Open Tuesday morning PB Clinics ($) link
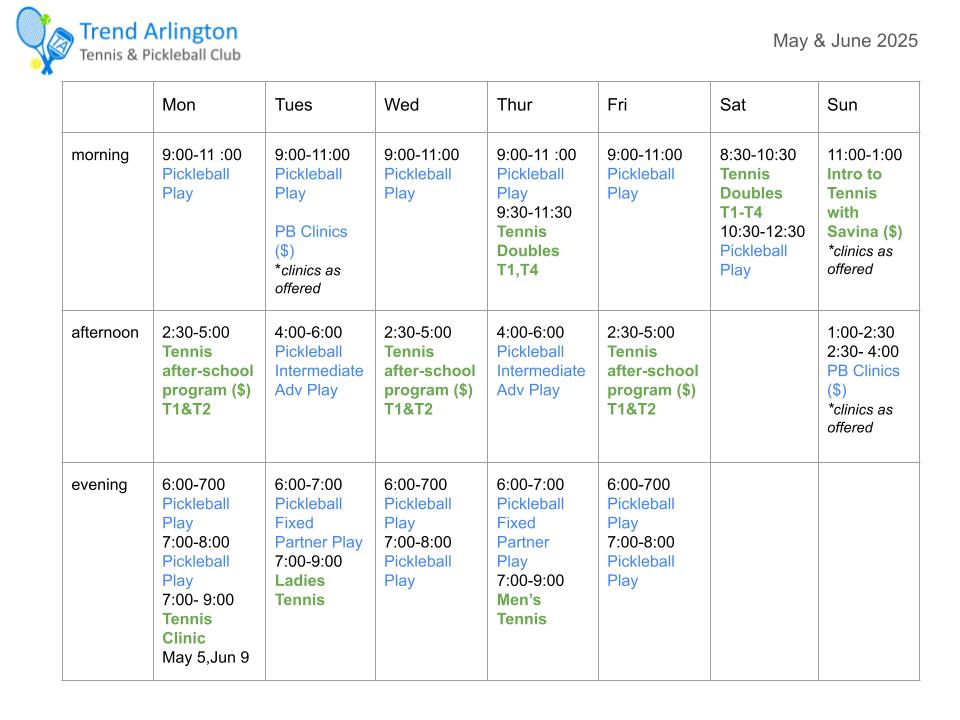Image resolution: width=960 pixels, height=720 pixels. click(x=311, y=241)
